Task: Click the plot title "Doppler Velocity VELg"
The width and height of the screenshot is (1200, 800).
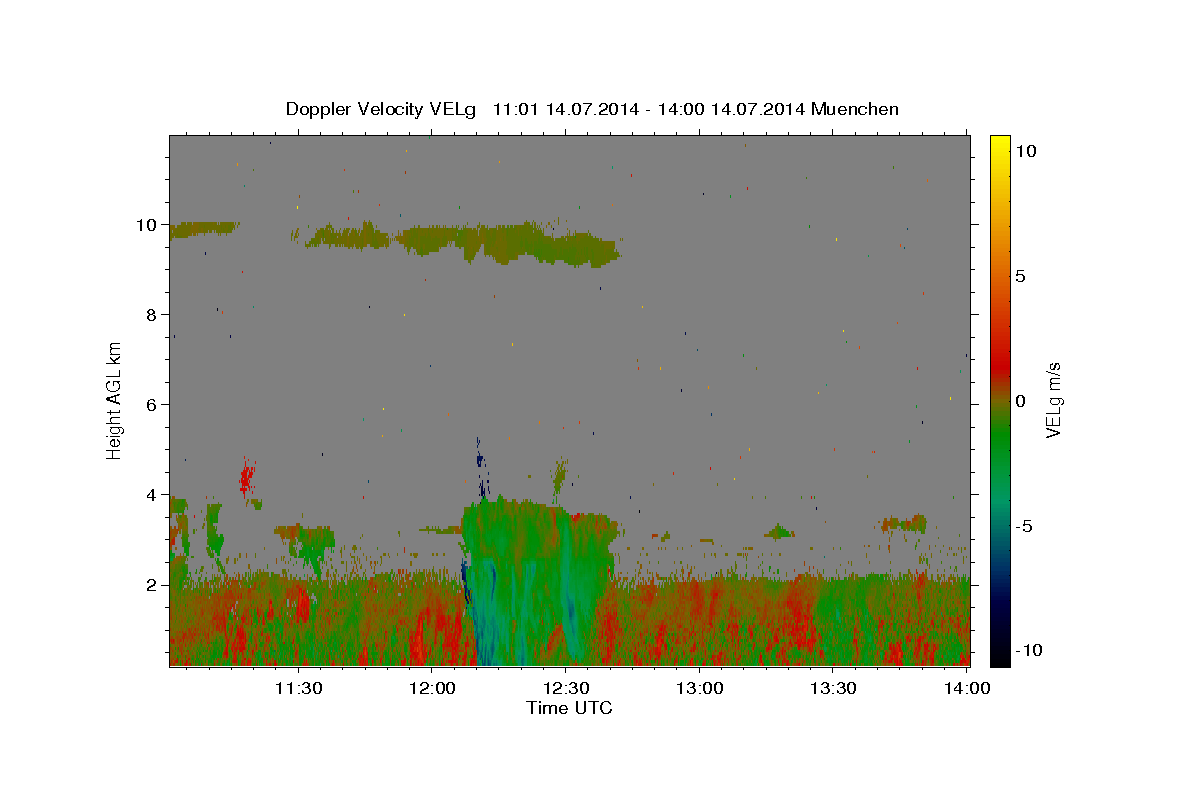Action: 383,109
